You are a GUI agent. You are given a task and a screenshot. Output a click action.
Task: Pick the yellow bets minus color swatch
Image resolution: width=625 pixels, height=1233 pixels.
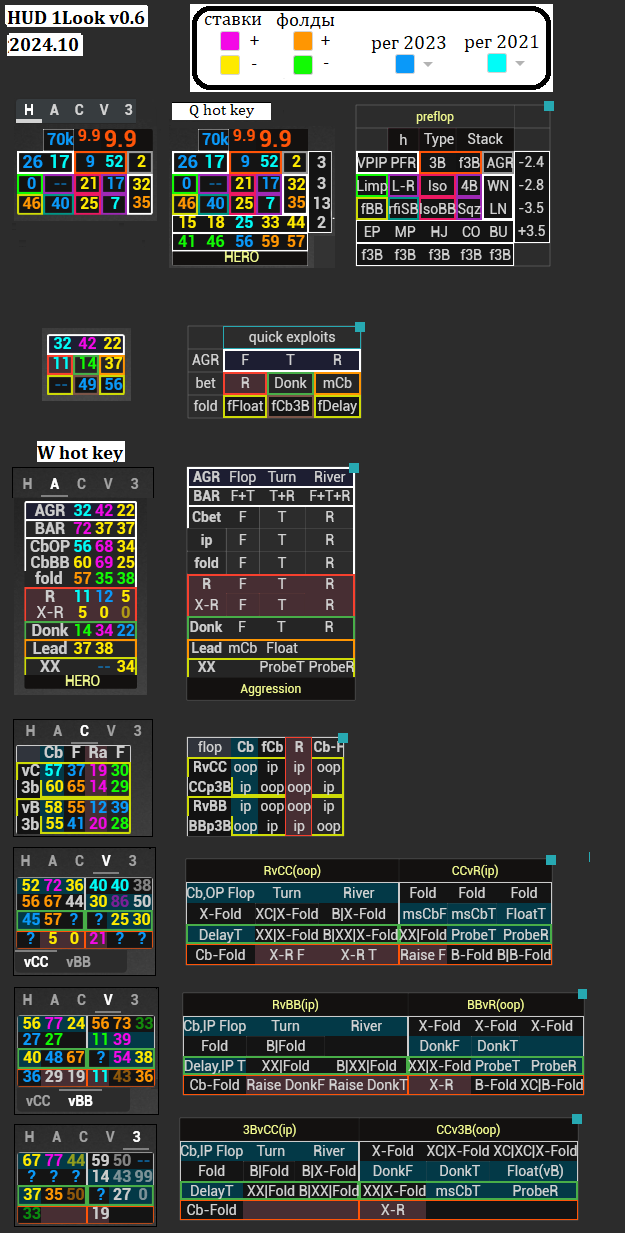click(x=230, y=65)
